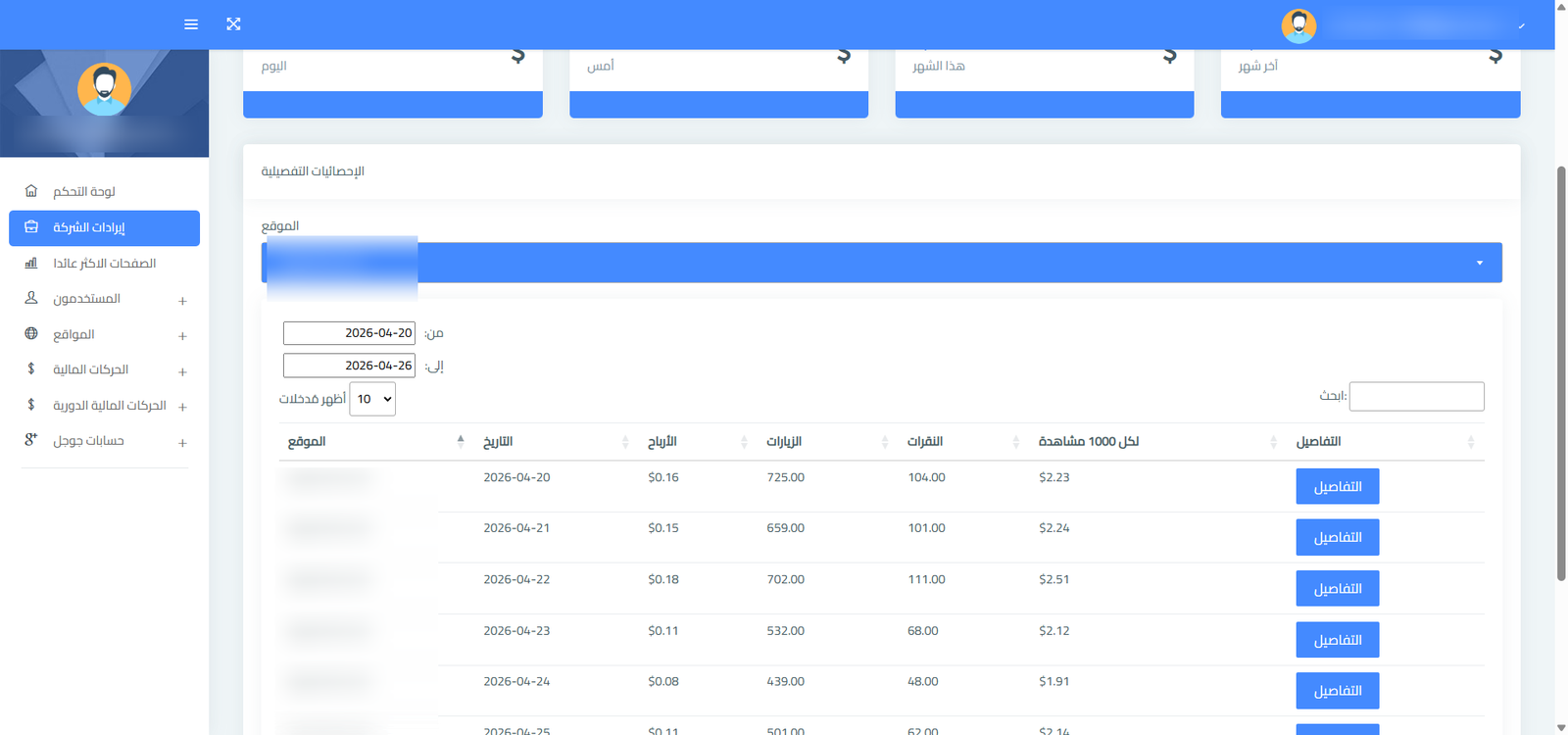Click the page vertical scrollbar

[x=1561, y=372]
